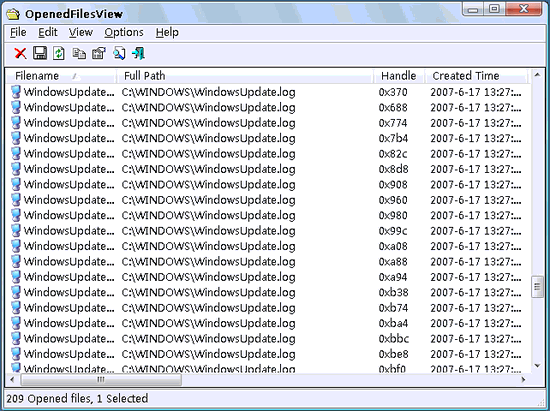Select the row with handle 0x960
The width and height of the screenshot is (550, 411).
(x=269, y=200)
